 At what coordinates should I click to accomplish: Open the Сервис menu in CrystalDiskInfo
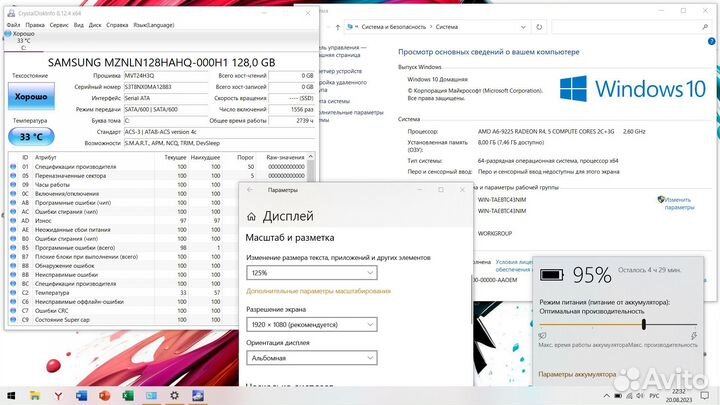point(59,25)
